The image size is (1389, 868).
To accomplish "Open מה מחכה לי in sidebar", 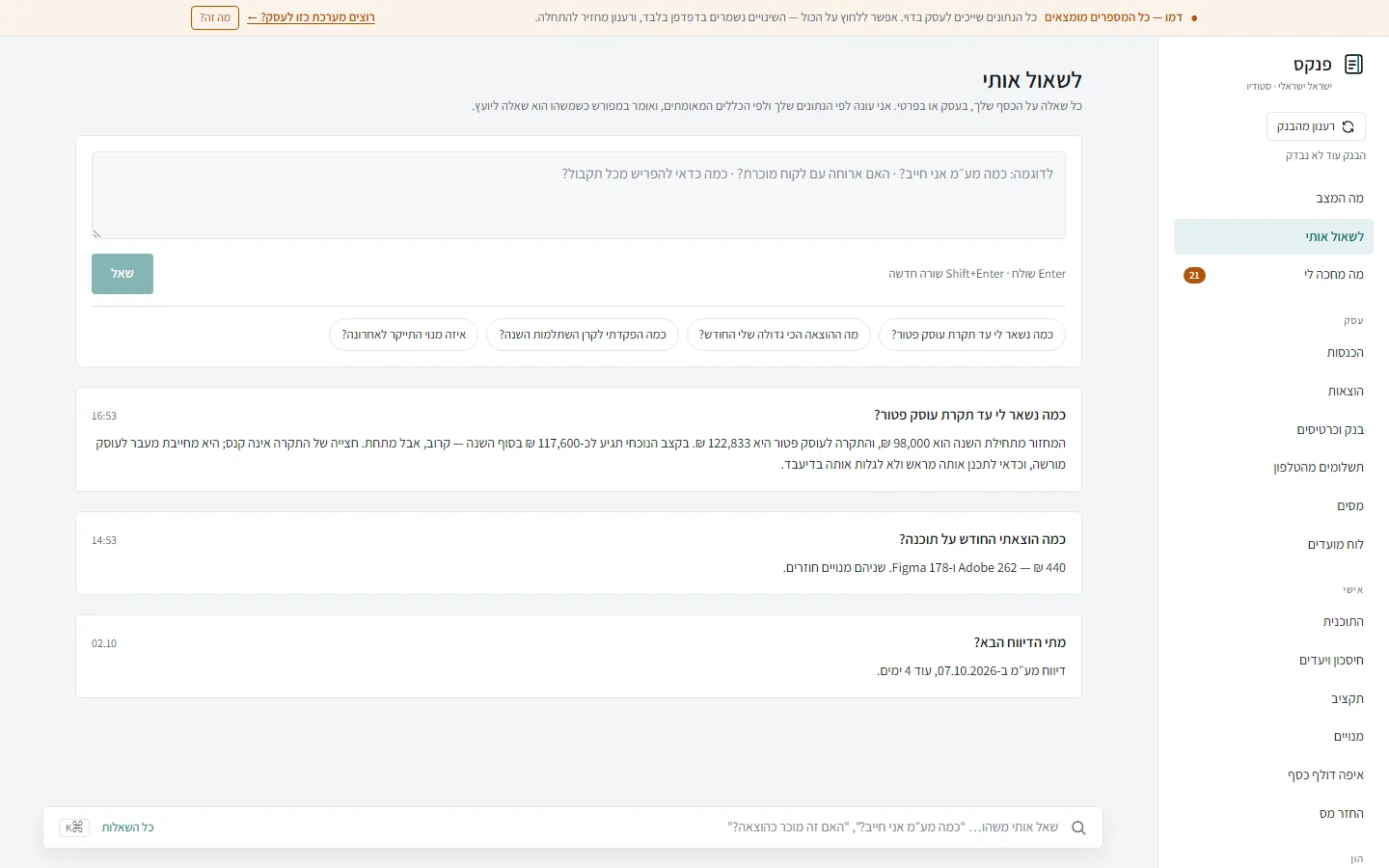I will pos(1273,275).
